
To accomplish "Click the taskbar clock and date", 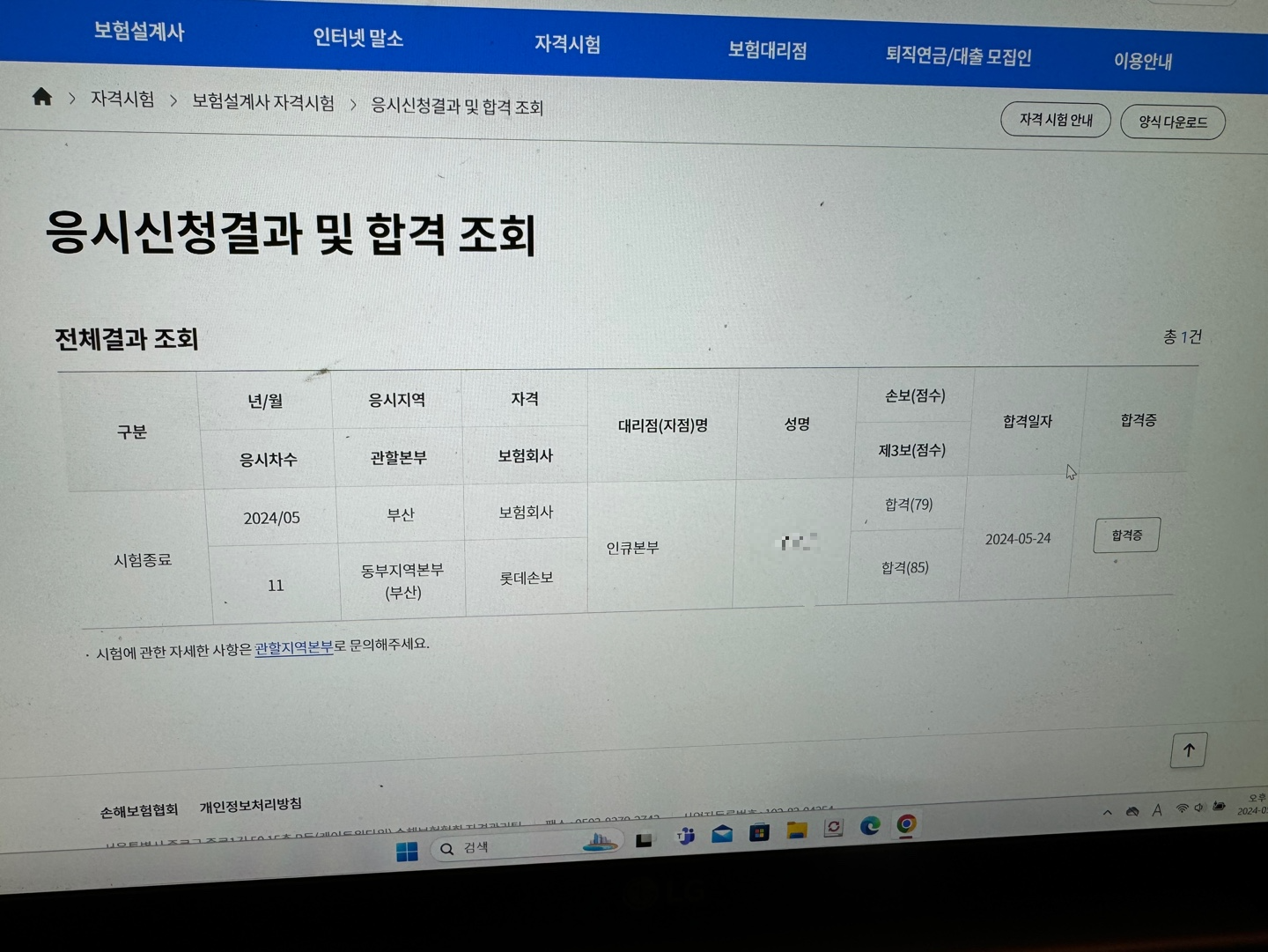I will [x=1252, y=804].
